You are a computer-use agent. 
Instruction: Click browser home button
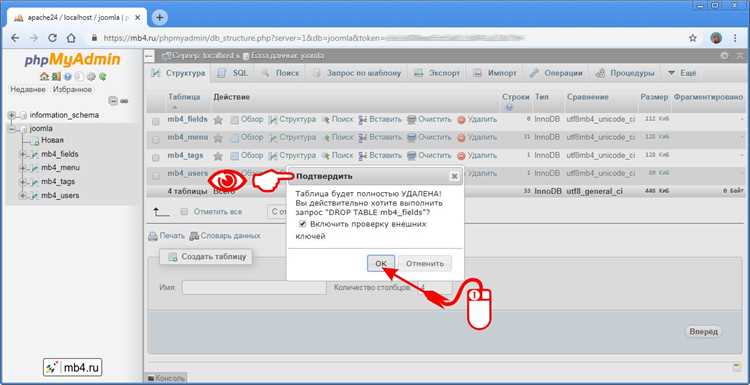tap(71, 38)
